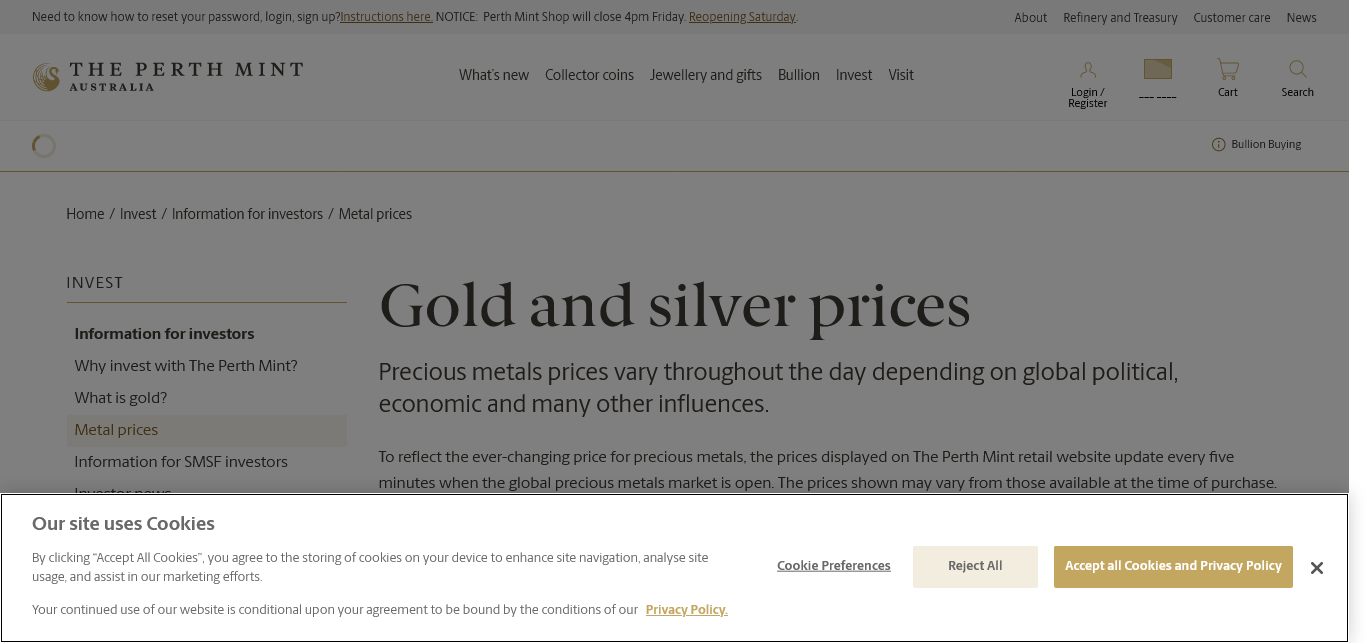The width and height of the screenshot is (1366, 643).
Task: Click The Perth Mint swan logo
Action: 46,77
